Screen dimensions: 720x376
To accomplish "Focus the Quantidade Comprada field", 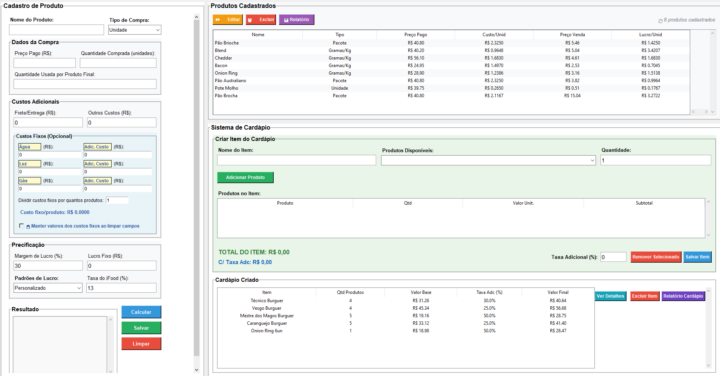I will click(x=118, y=63).
